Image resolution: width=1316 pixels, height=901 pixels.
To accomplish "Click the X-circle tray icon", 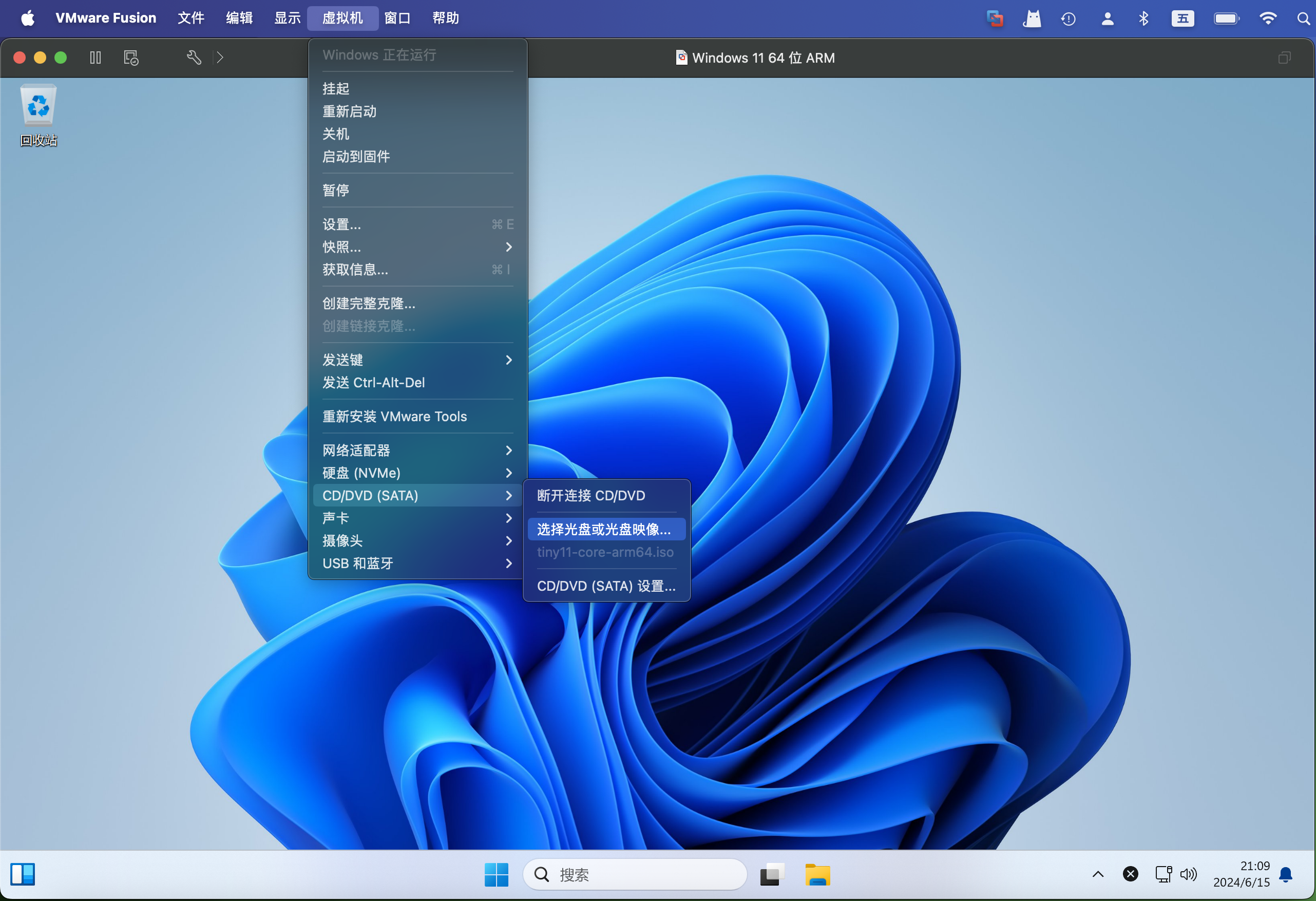I will [1130, 874].
